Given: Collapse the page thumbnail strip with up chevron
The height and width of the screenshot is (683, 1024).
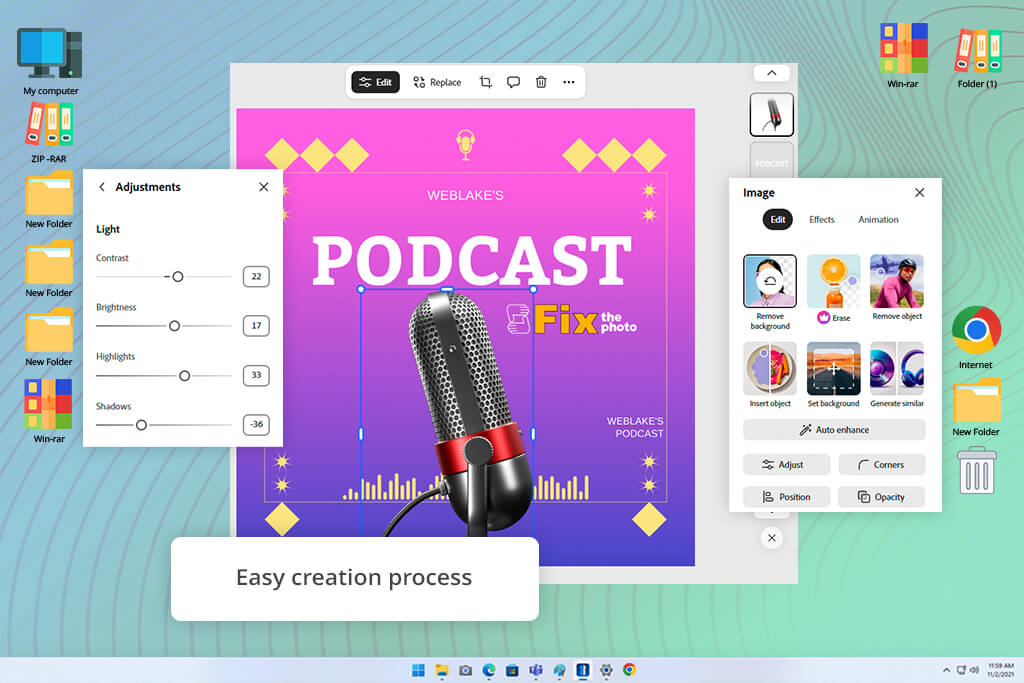Looking at the screenshot, I should tap(771, 73).
